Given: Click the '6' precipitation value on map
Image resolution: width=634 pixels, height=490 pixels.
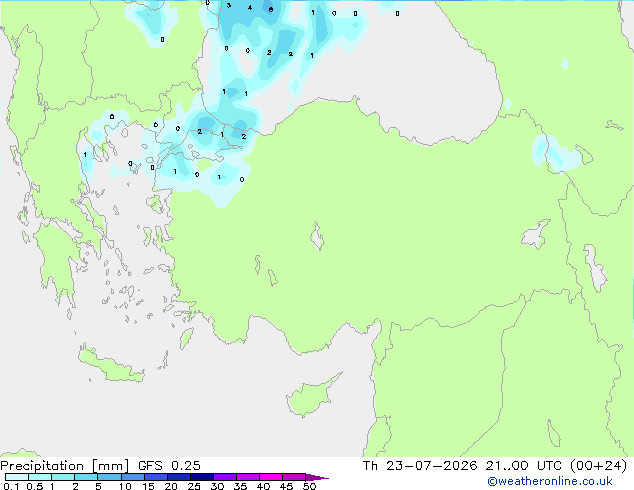Looking at the screenshot, I should point(271,10).
